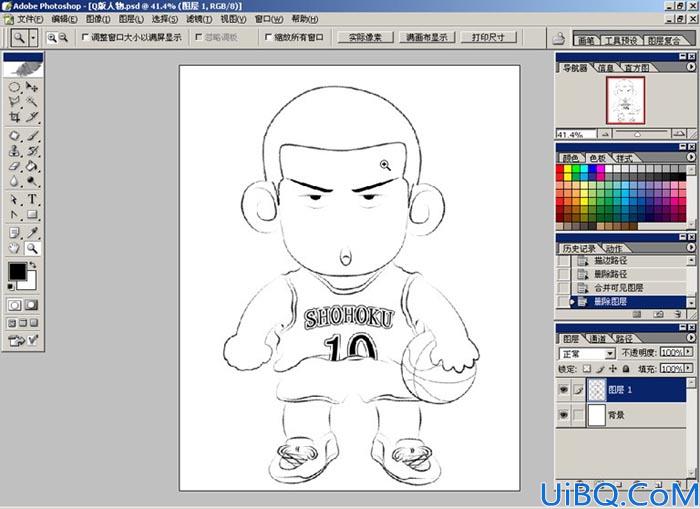The width and height of the screenshot is (700, 509).
Task: Click the 图层 1 layer thumbnail
Action: (x=597, y=390)
